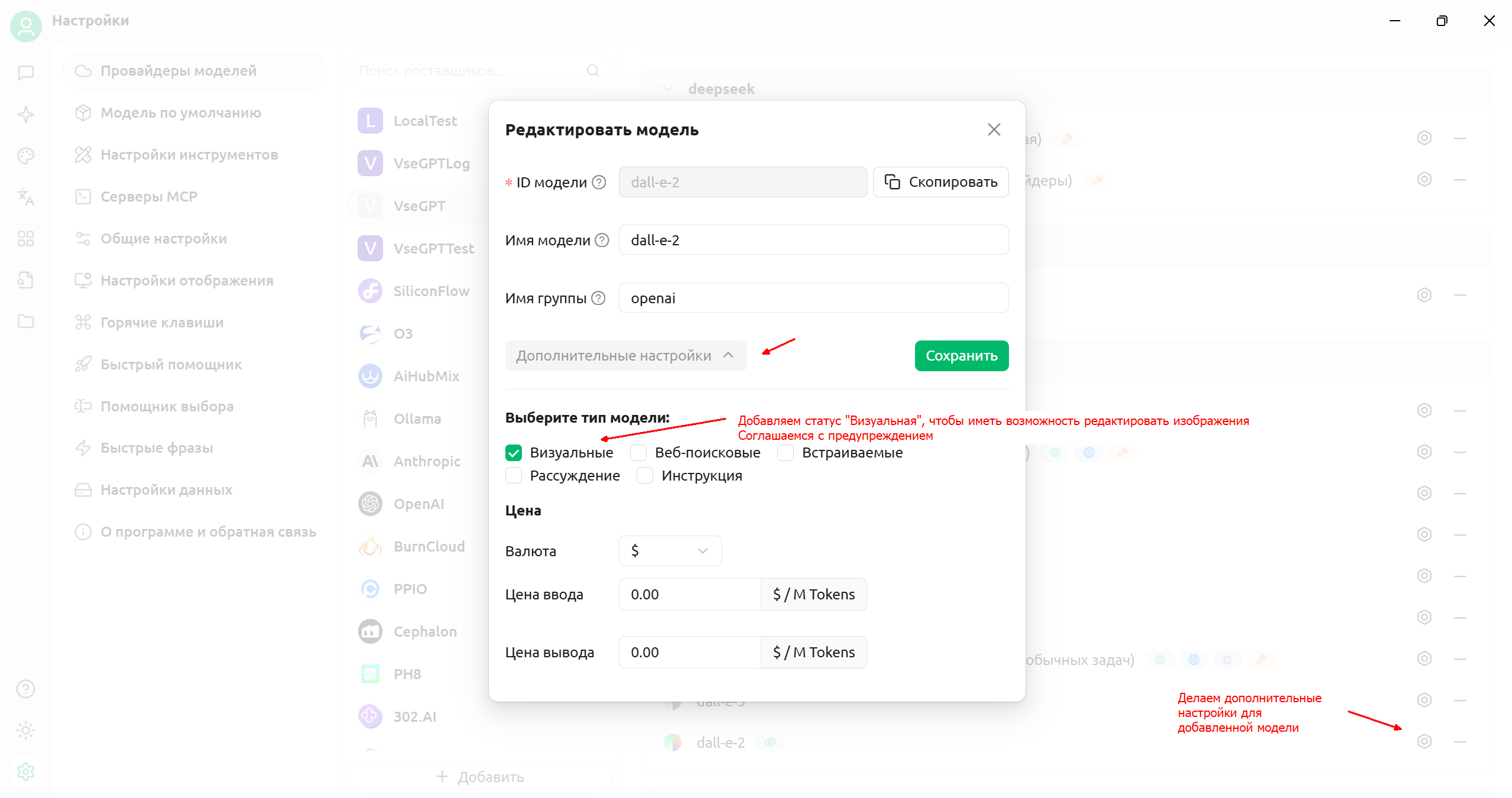Open the translate icon in left sidebar

point(26,197)
